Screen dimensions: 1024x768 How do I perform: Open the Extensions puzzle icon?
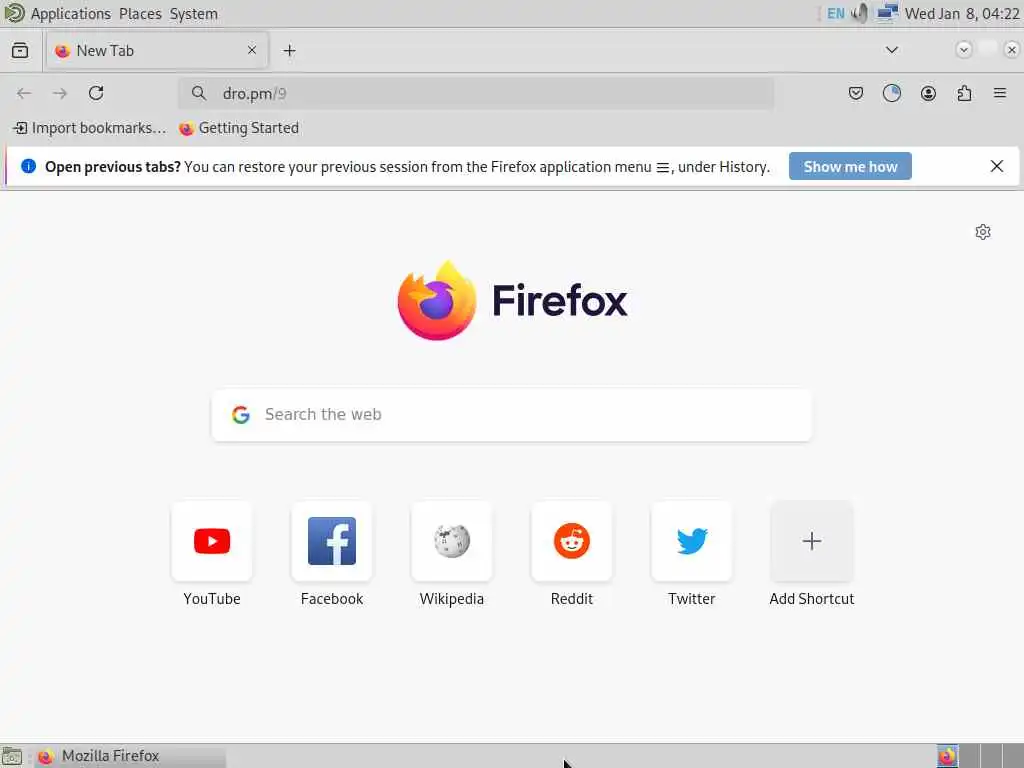click(964, 93)
